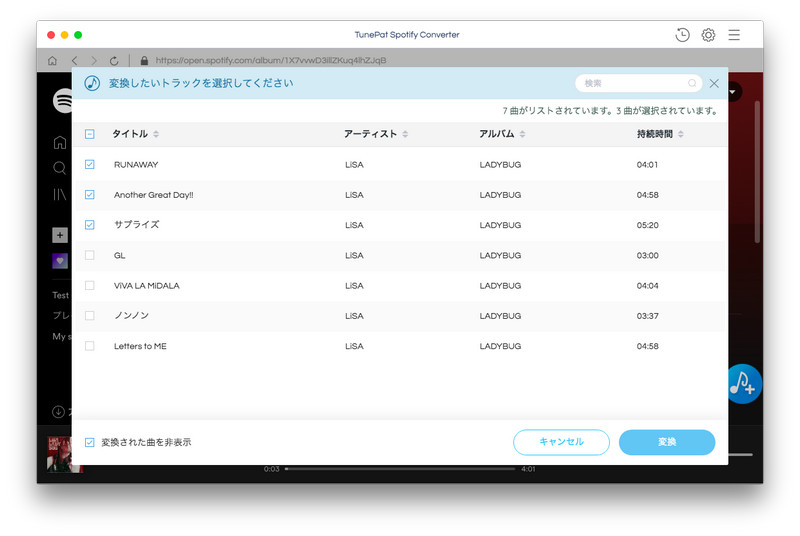
Task: Click create playlist plus icon
Action: (x=60, y=235)
